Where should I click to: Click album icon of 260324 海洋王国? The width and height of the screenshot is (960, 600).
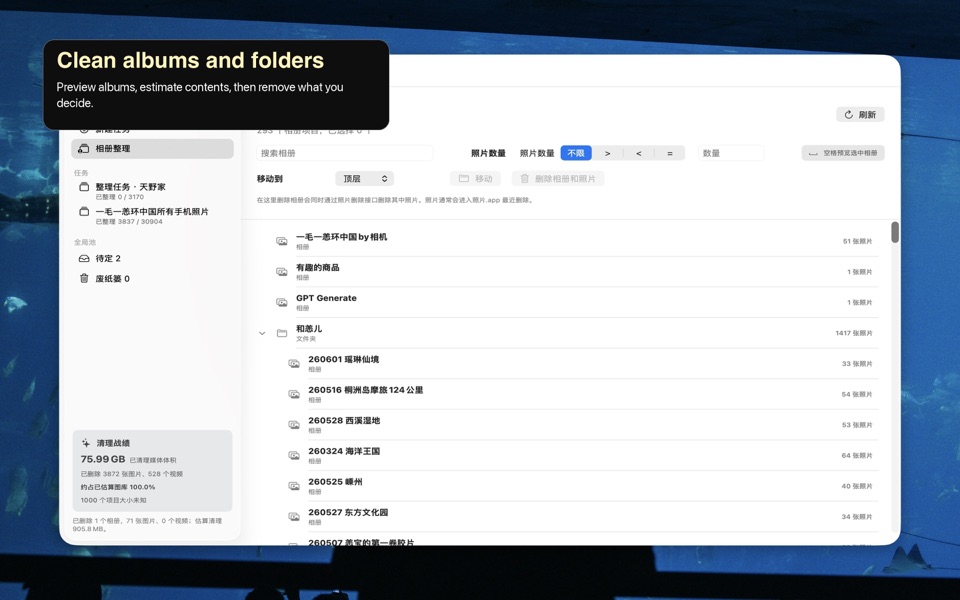tap(294, 456)
